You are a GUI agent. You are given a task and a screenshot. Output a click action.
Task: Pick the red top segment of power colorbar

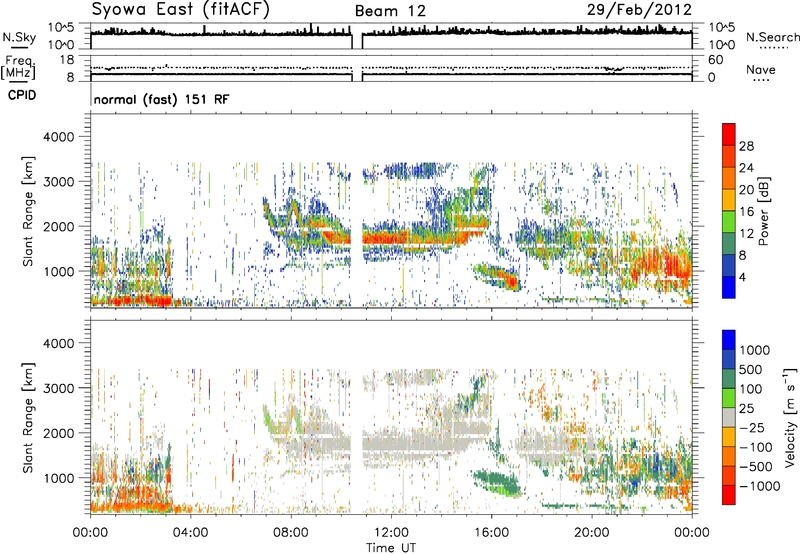(729, 134)
